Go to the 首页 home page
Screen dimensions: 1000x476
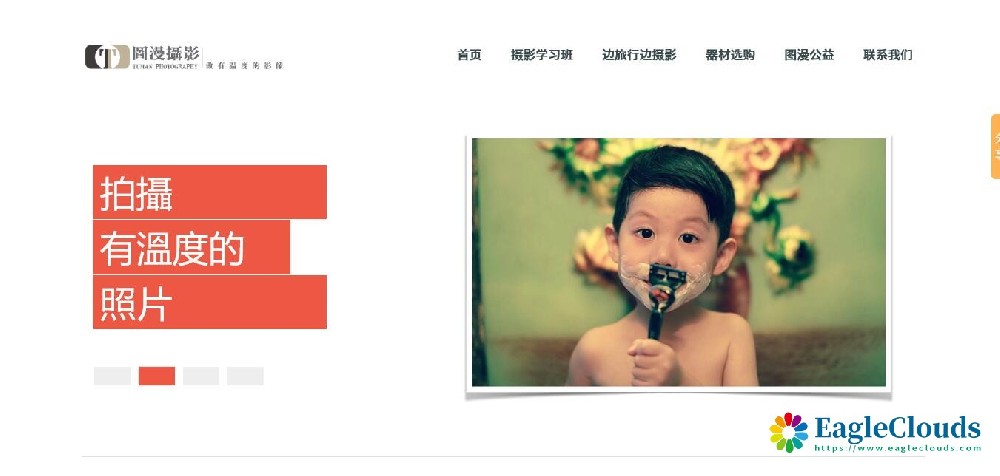(x=469, y=55)
